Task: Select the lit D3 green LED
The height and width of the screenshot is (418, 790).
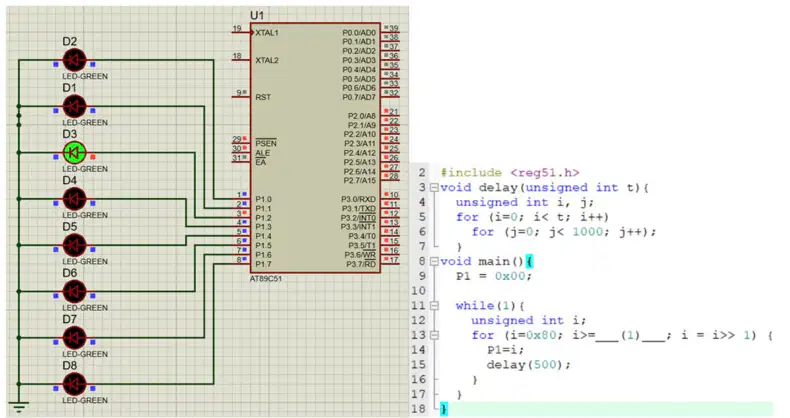Action: coord(74,153)
